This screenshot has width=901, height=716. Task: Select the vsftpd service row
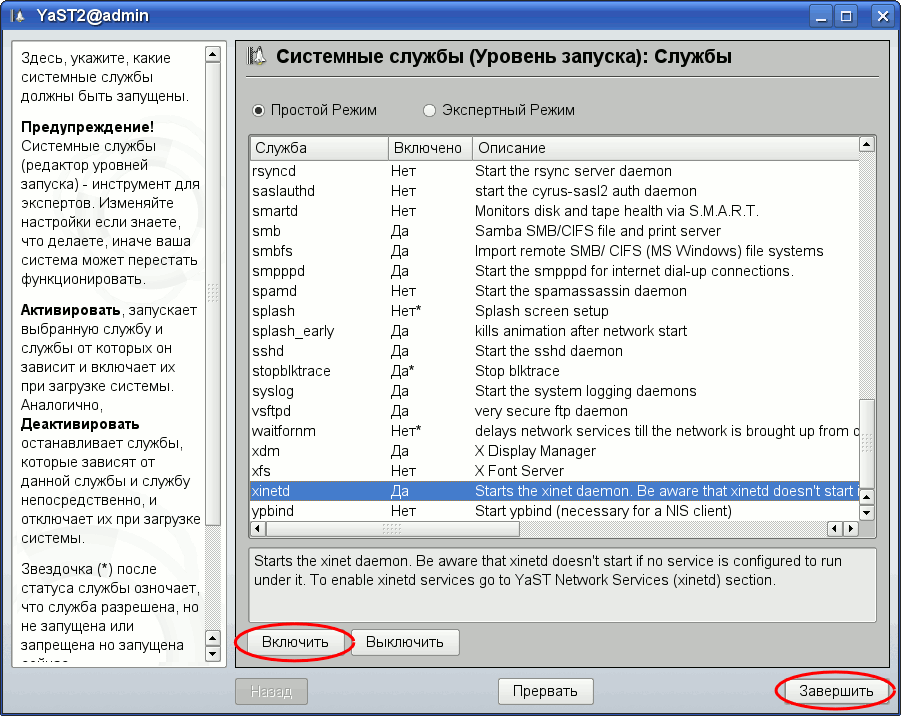pos(555,411)
